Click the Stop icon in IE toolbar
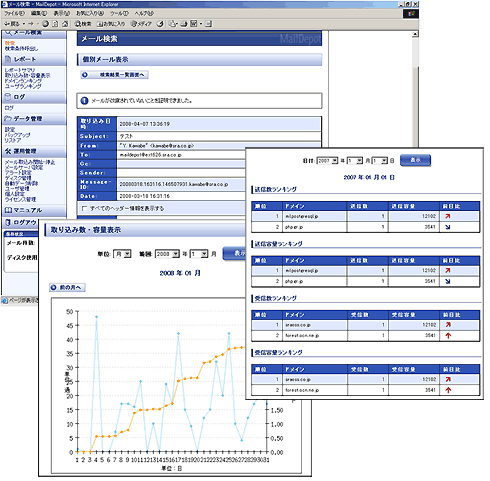 pyautogui.click(x=45, y=24)
